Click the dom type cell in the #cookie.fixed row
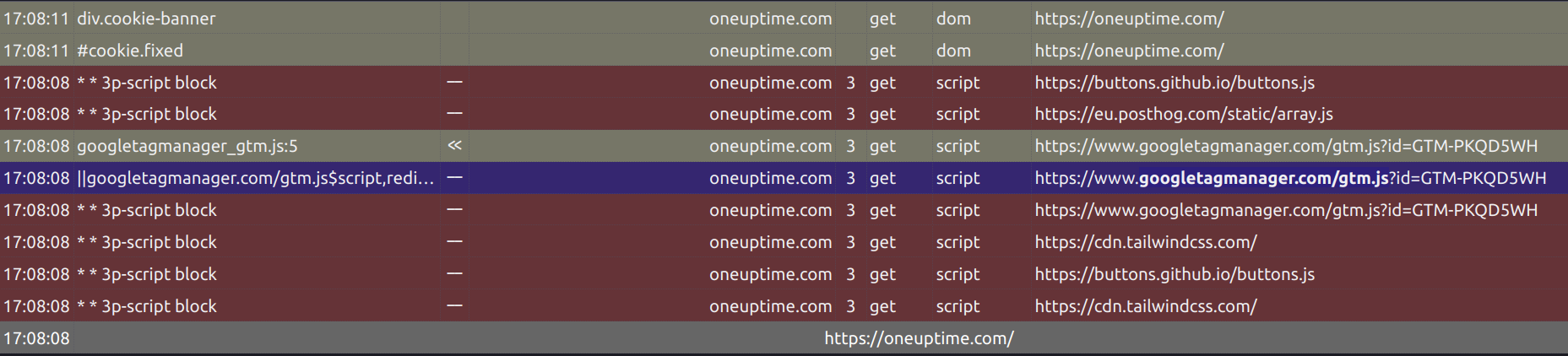The height and width of the screenshot is (356, 1568). [953, 51]
